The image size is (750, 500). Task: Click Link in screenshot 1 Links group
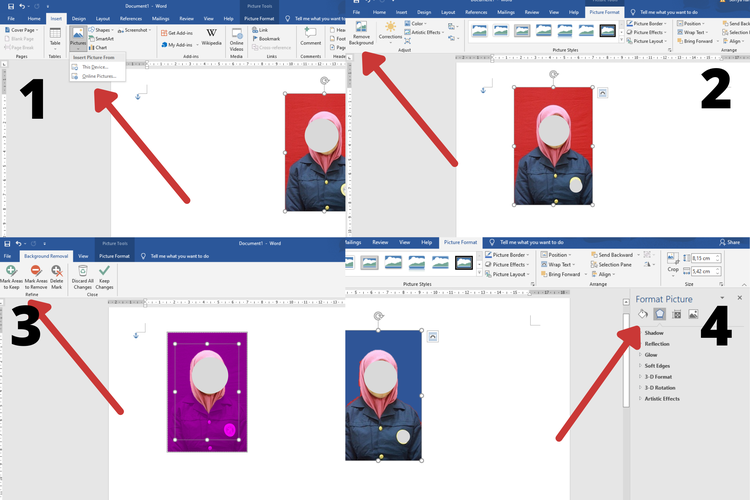260,30
